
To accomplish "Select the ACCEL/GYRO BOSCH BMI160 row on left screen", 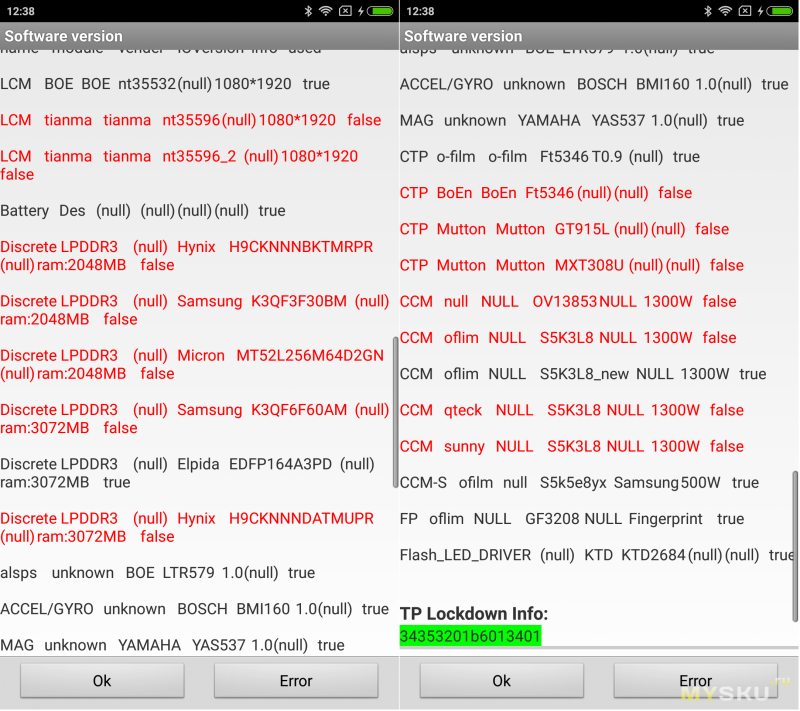I will [194, 608].
